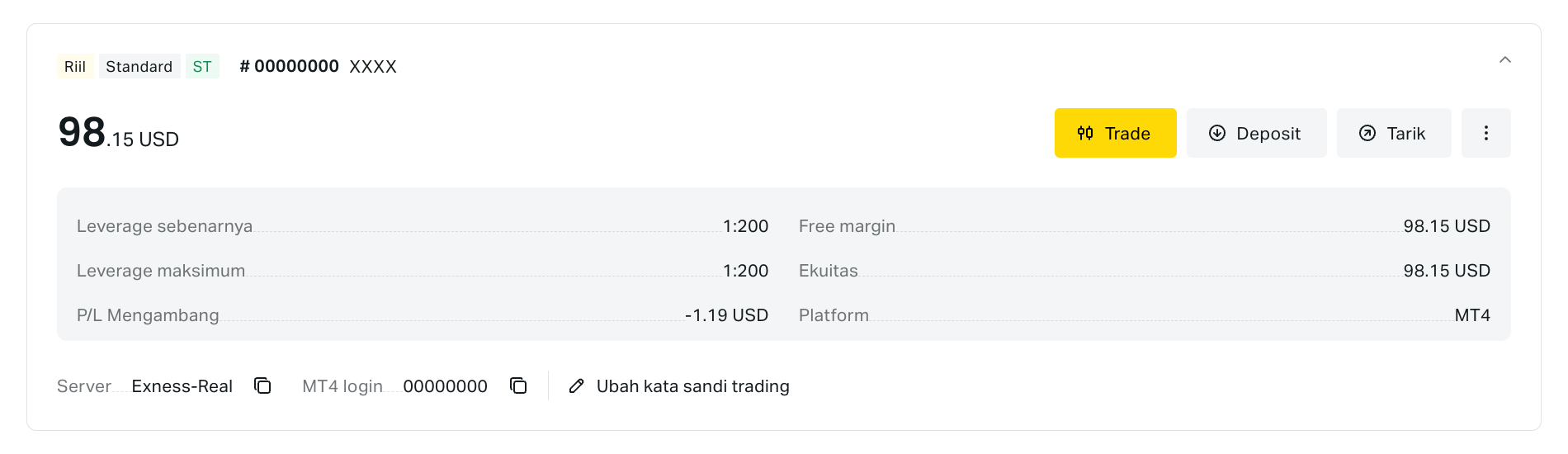This screenshot has height=454, width=1568.
Task: Click the Tarik withdraw button
Action: pyautogui.click(x=1393, y=133)
